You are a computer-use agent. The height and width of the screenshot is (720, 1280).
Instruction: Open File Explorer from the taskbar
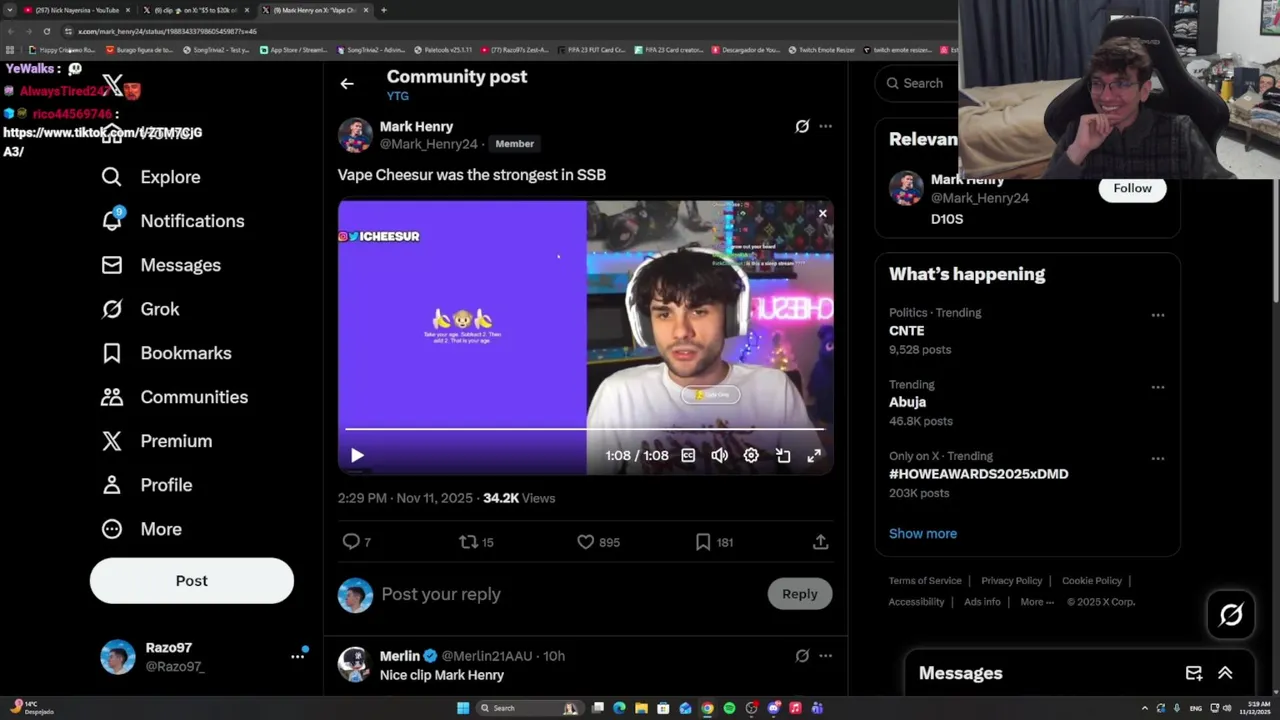point(641,708)
